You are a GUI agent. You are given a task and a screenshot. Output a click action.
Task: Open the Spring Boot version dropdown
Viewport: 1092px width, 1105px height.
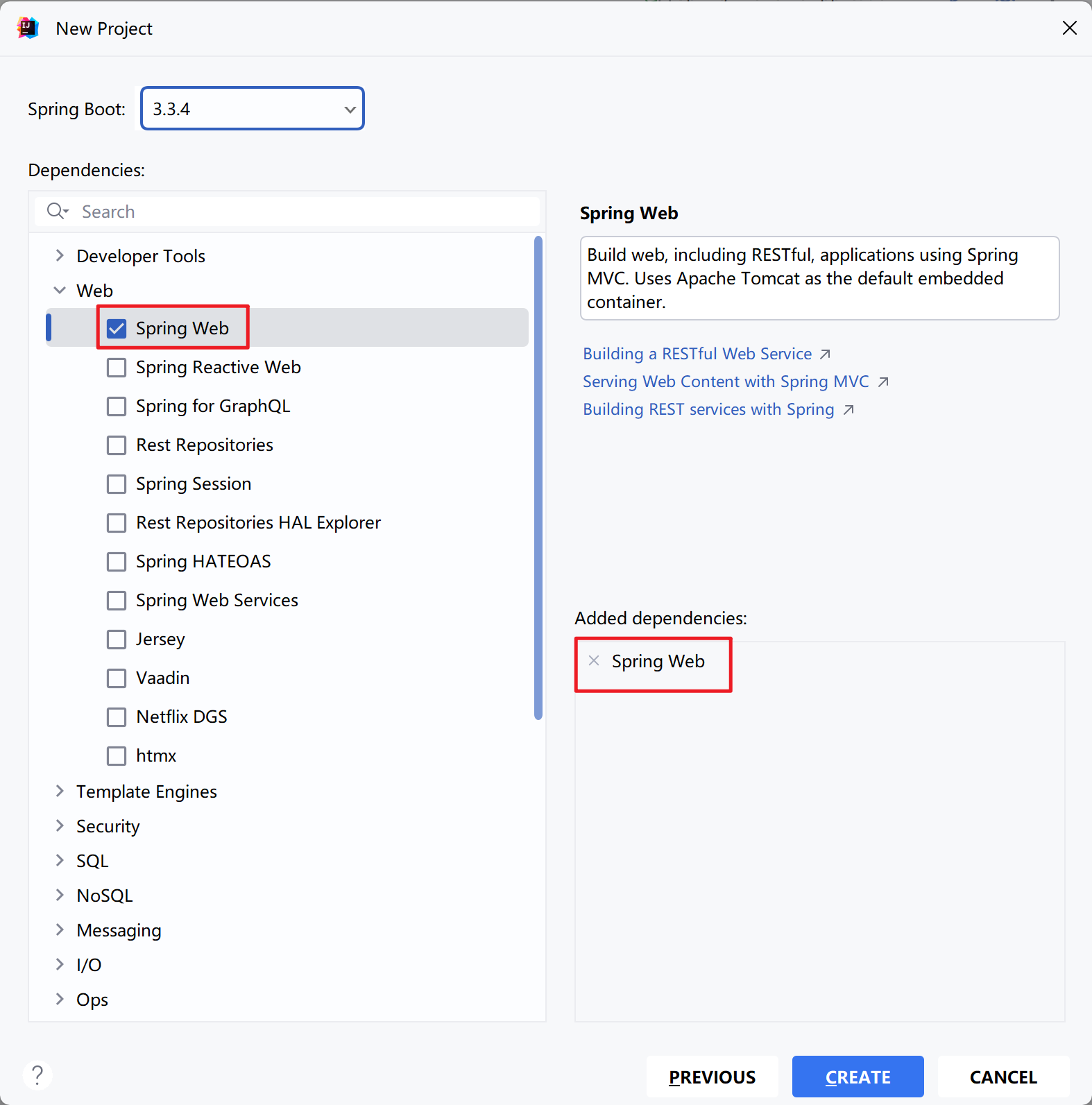(253, 108)
